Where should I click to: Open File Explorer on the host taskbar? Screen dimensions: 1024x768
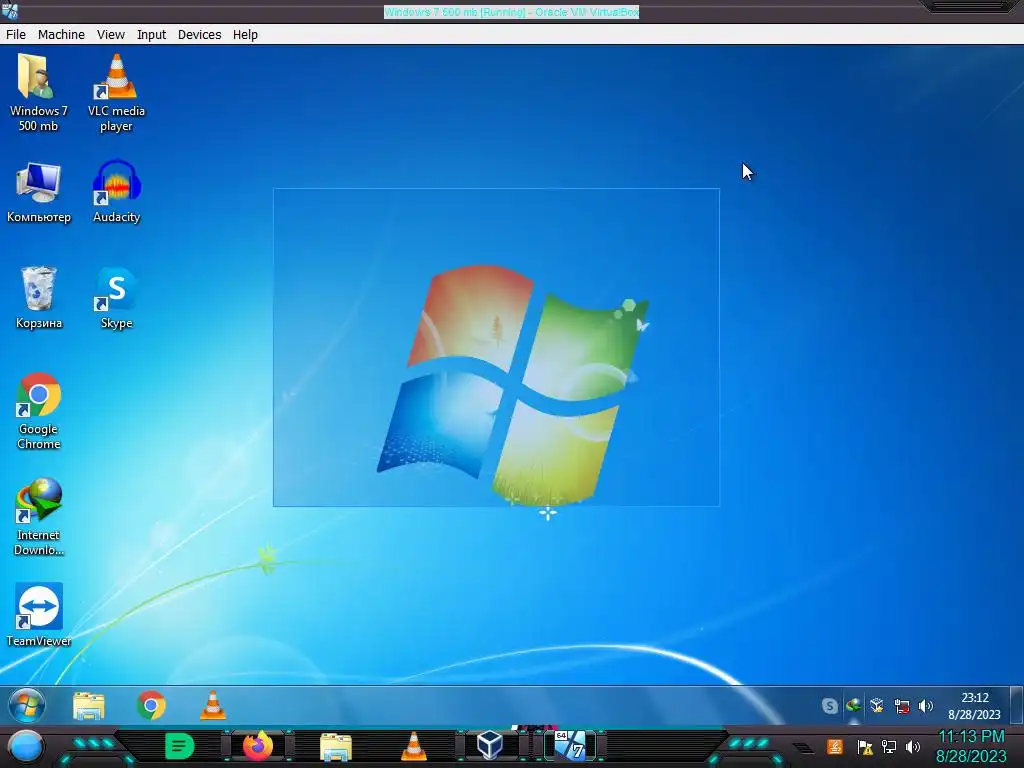click(x=336, y=746)
